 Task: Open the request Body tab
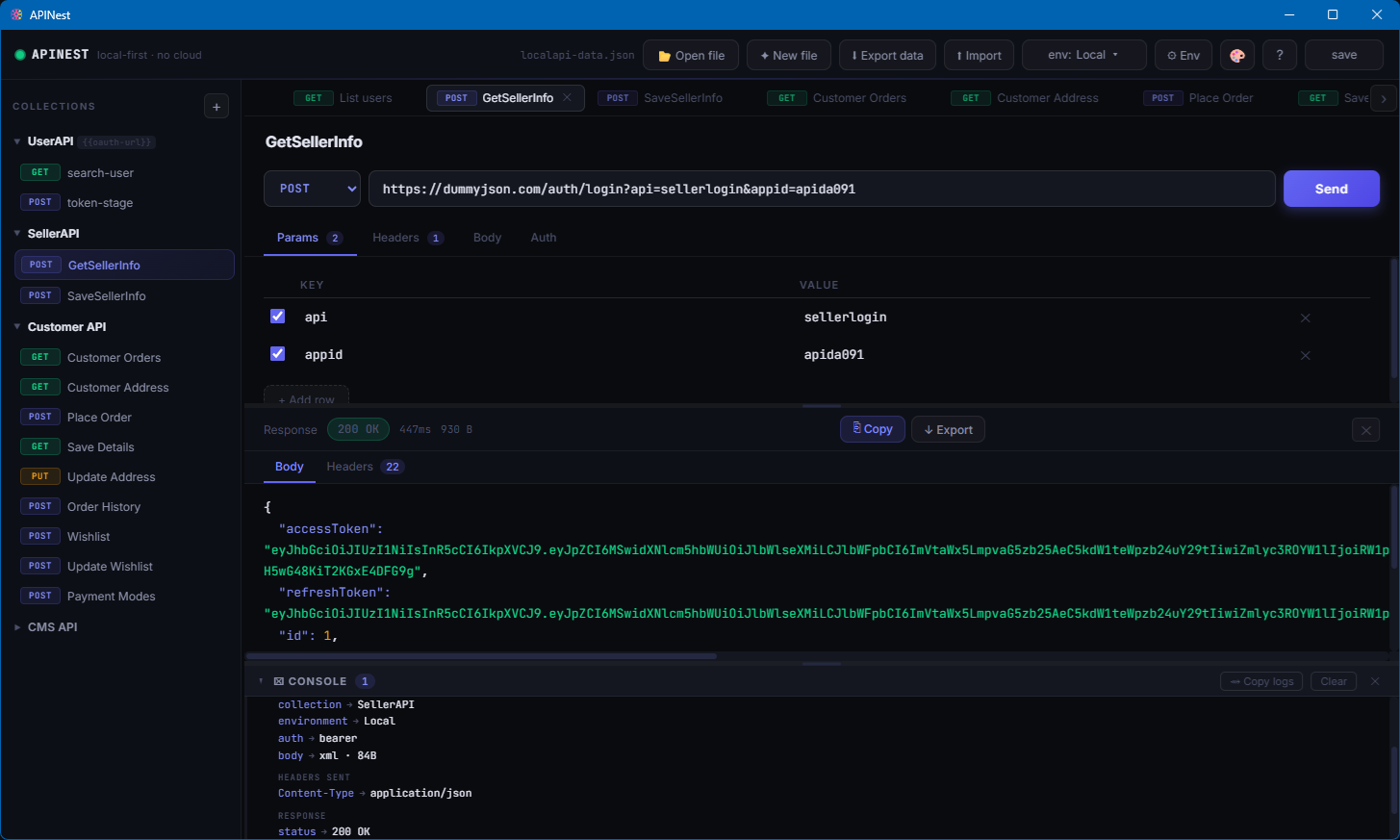pos(487,238)
